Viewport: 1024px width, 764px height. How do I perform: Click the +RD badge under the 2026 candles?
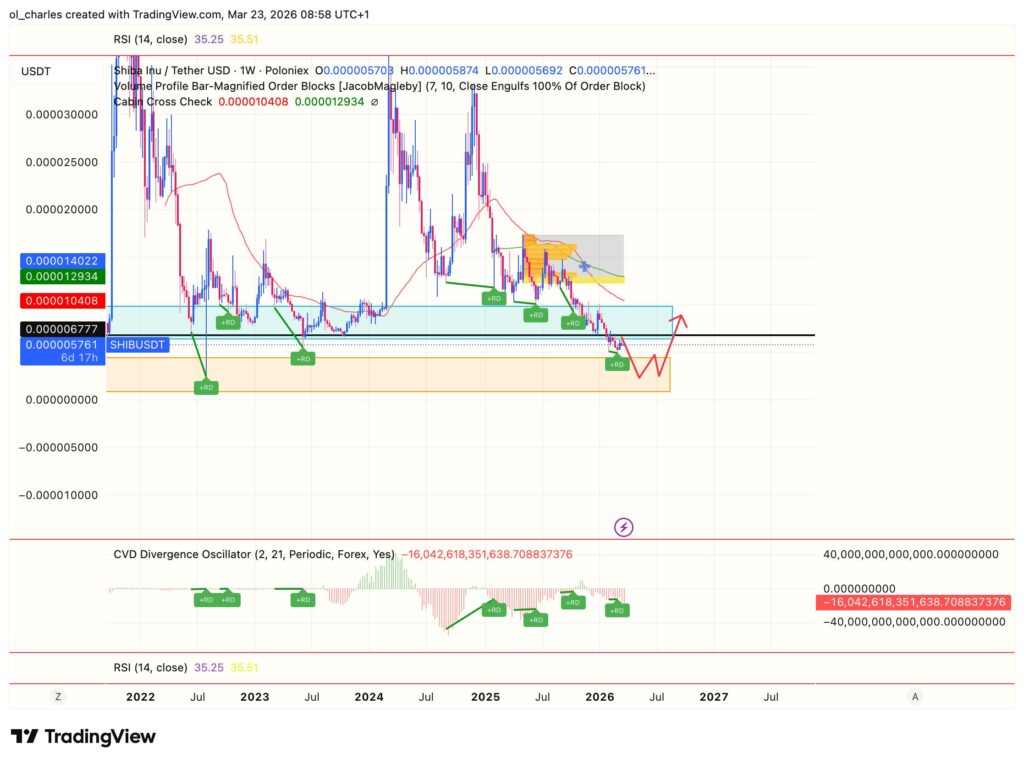[615, 364]
